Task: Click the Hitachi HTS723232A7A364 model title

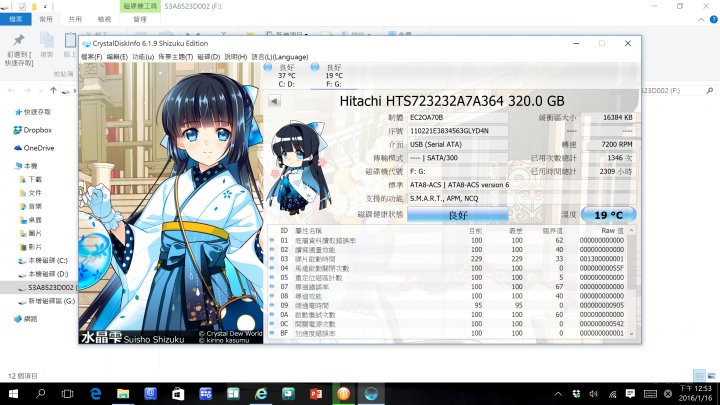Action: pos(452,101)
